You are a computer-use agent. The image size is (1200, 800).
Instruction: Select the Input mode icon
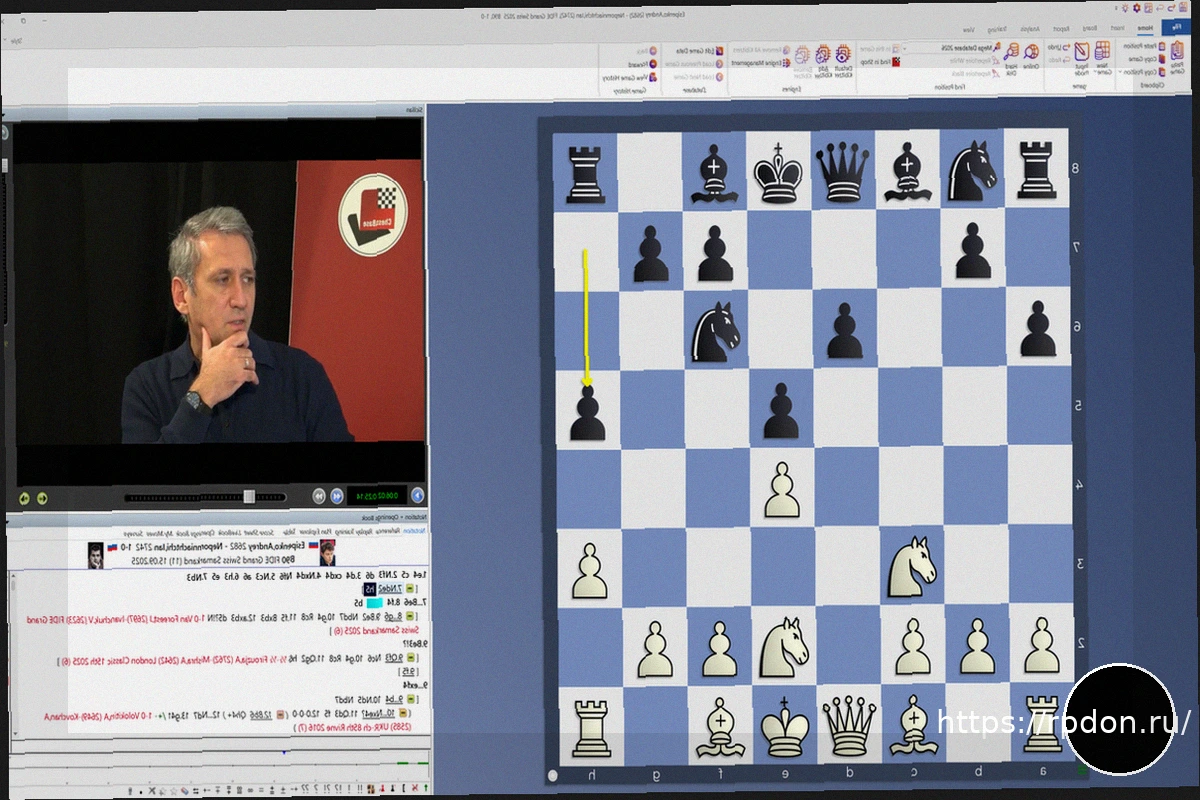click(1079, 54)
